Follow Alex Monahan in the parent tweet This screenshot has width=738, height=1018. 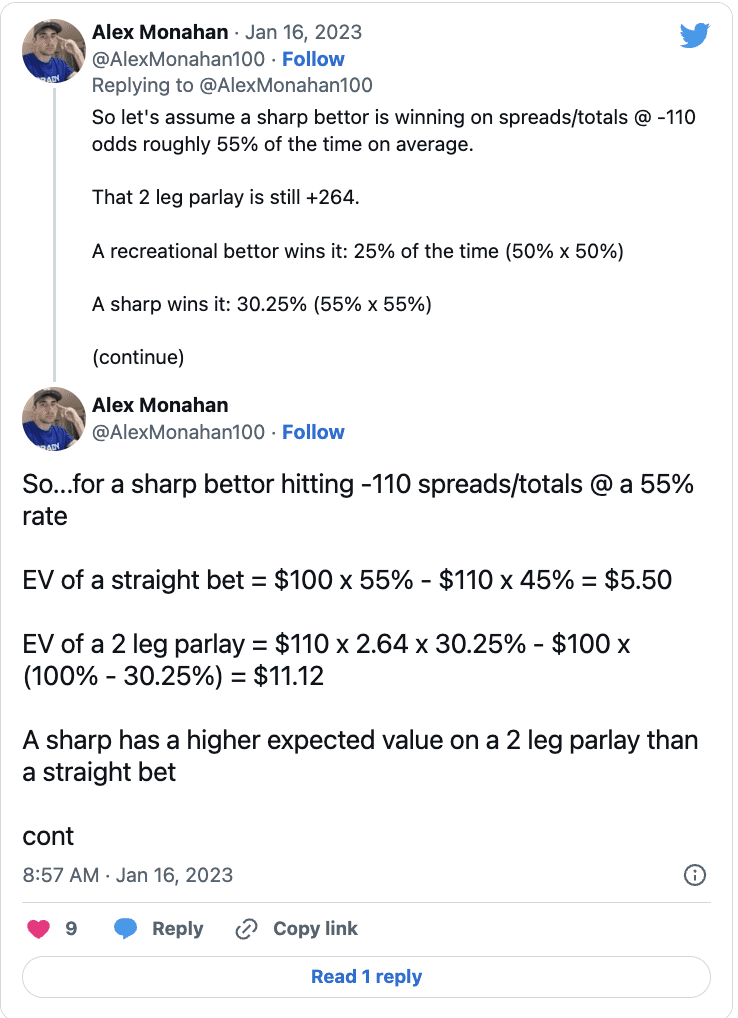(313, 59)
